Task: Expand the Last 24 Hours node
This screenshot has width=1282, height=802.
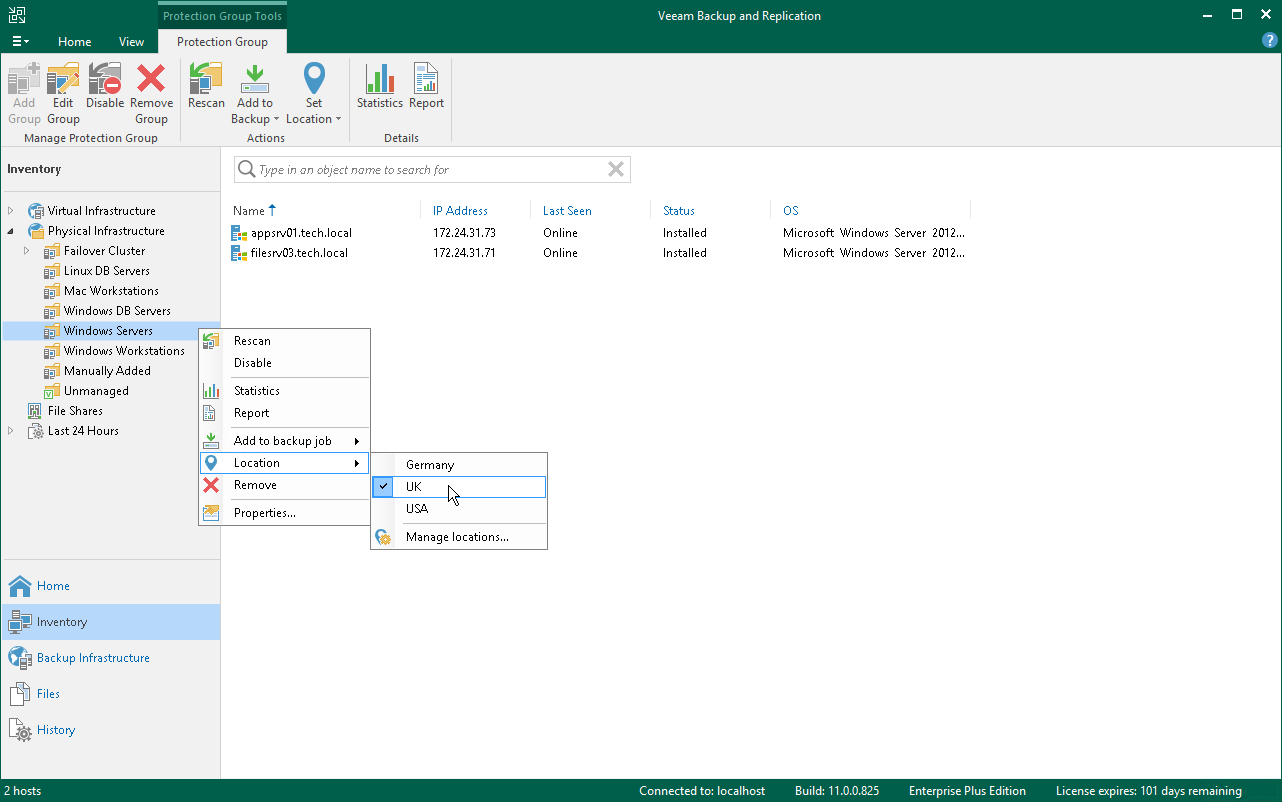Action: click(11, 431)
